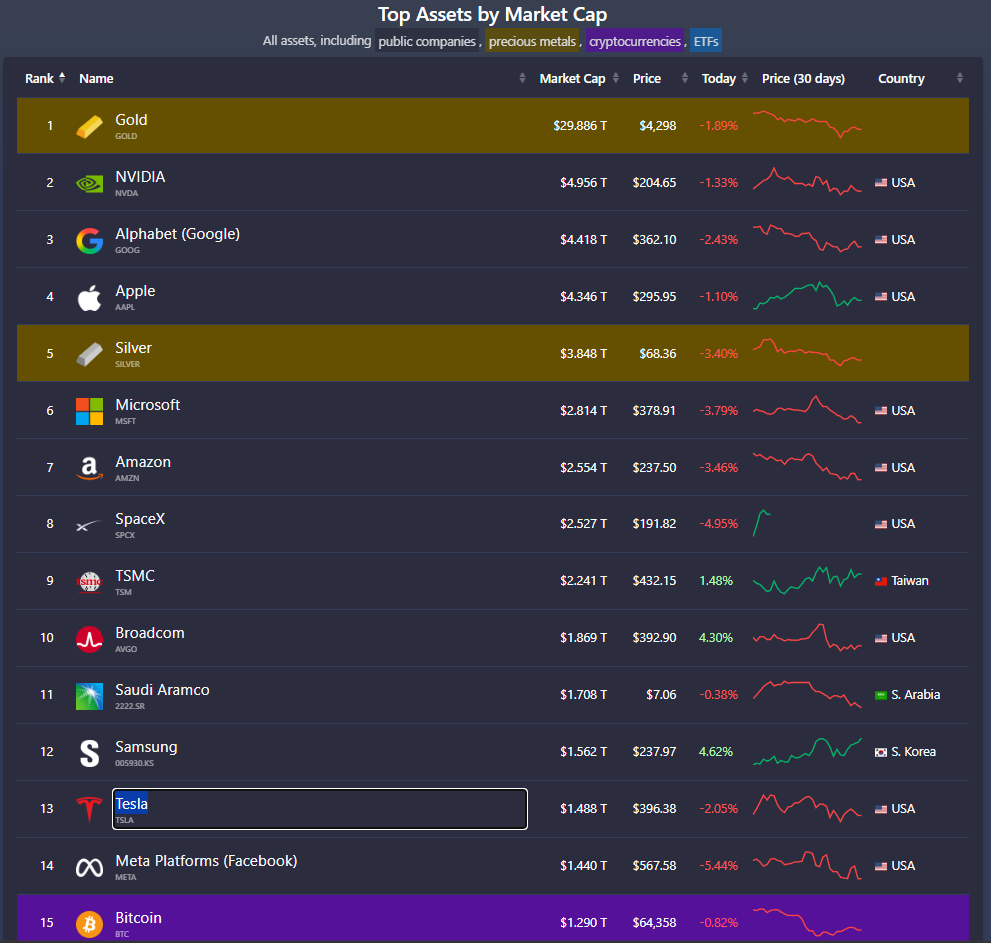Sort table by Today column arrows
Viewport: 991px width, 943px height.
pyautogui.click(x=745, y=78)
